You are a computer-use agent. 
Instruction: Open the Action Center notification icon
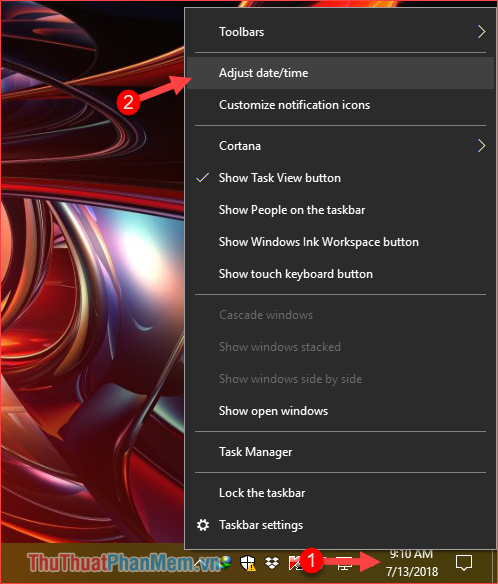(x=464, y=562)
